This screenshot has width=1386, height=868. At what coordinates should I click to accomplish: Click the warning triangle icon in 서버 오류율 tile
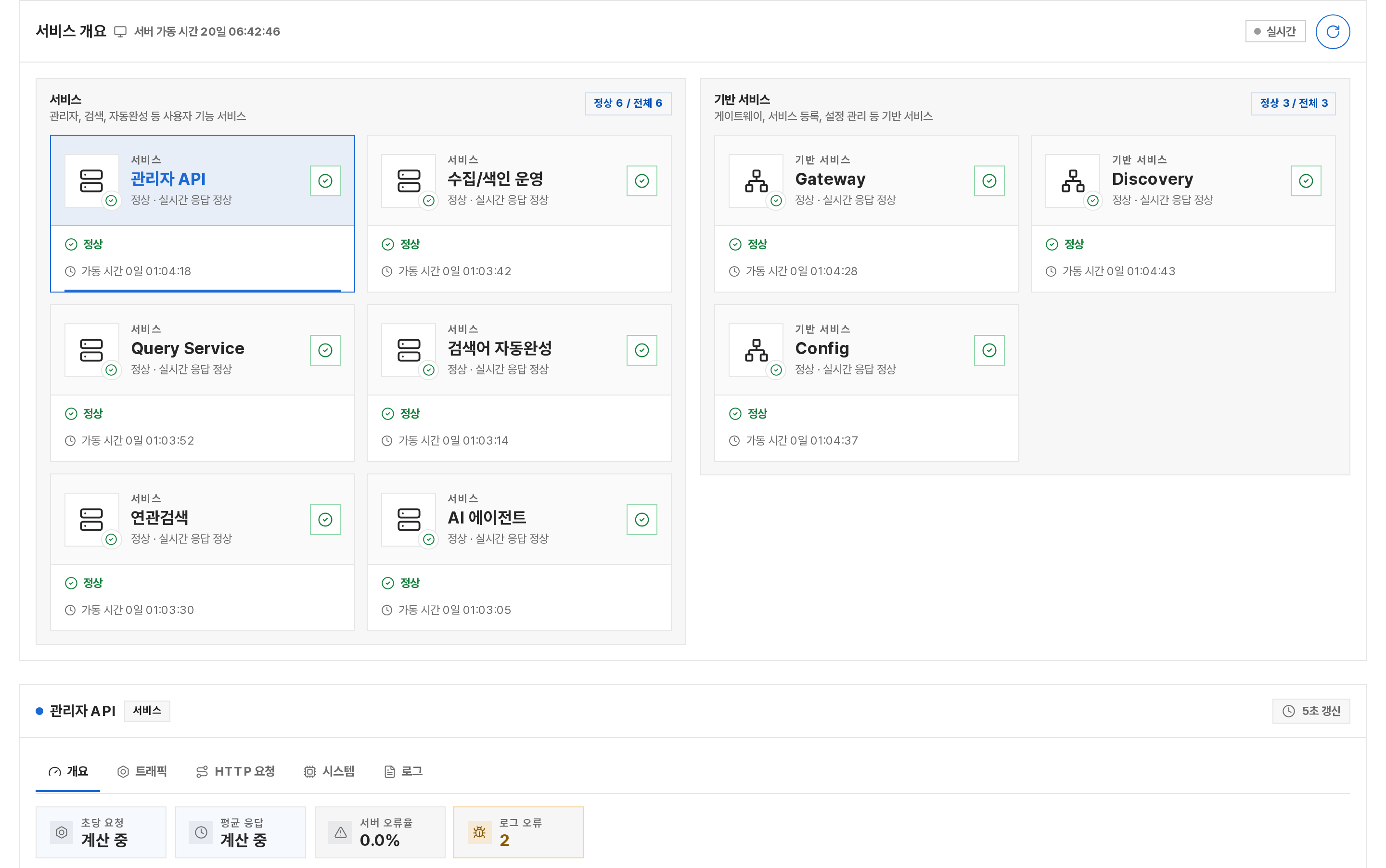[340, 832]
